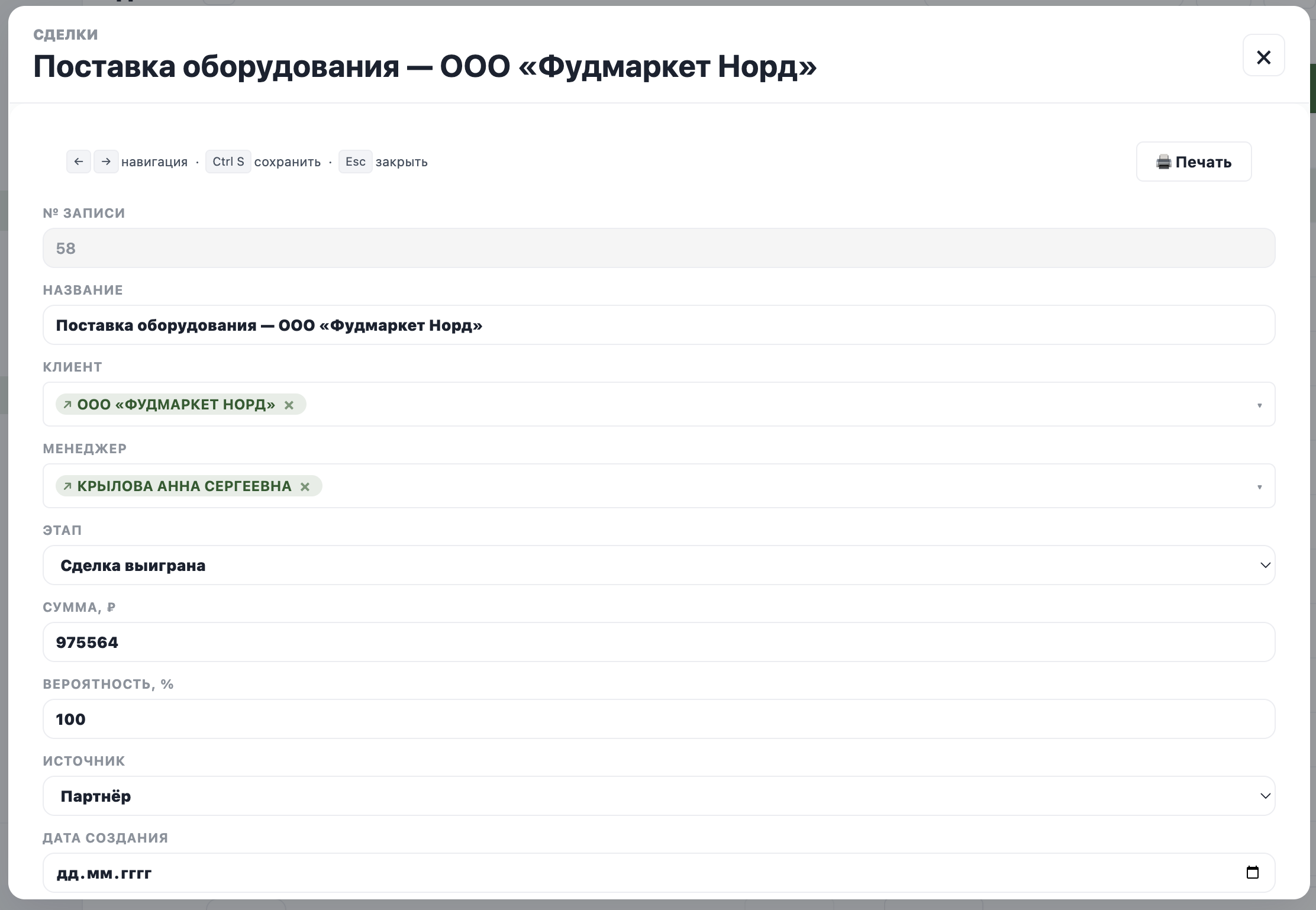This screenshot has height=910, width=1316.
Task: Remove the Крылова Анна Сергеевна manager tag
Action: (x=305, y=486)
